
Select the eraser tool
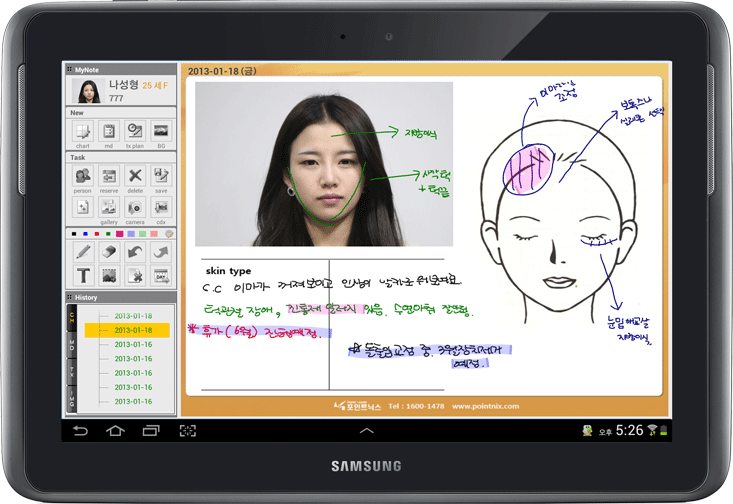click(x=109, y=251)
